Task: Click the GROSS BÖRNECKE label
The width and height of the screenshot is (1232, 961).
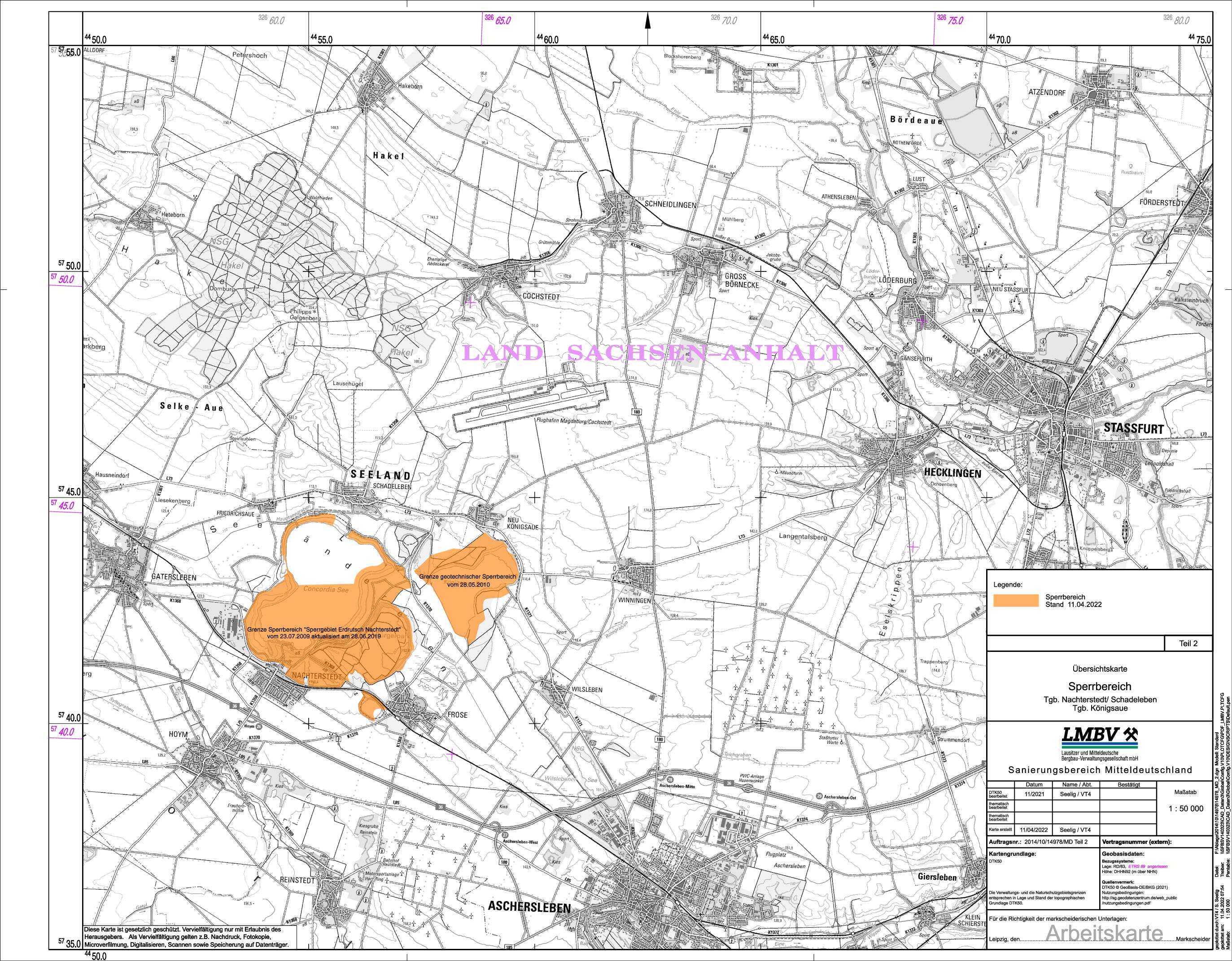Action: tap(741, 280)
